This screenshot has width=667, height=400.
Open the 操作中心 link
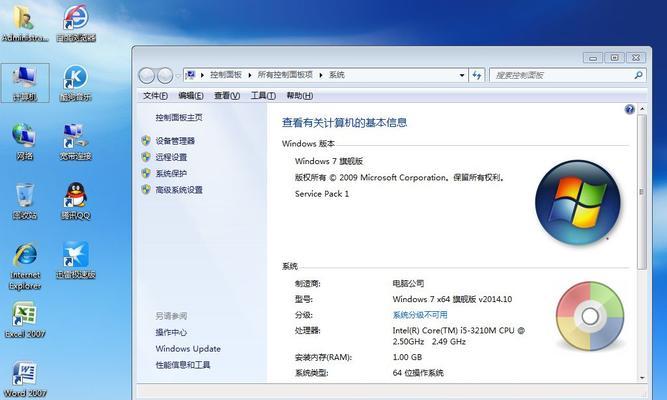[x=171, y=332]
